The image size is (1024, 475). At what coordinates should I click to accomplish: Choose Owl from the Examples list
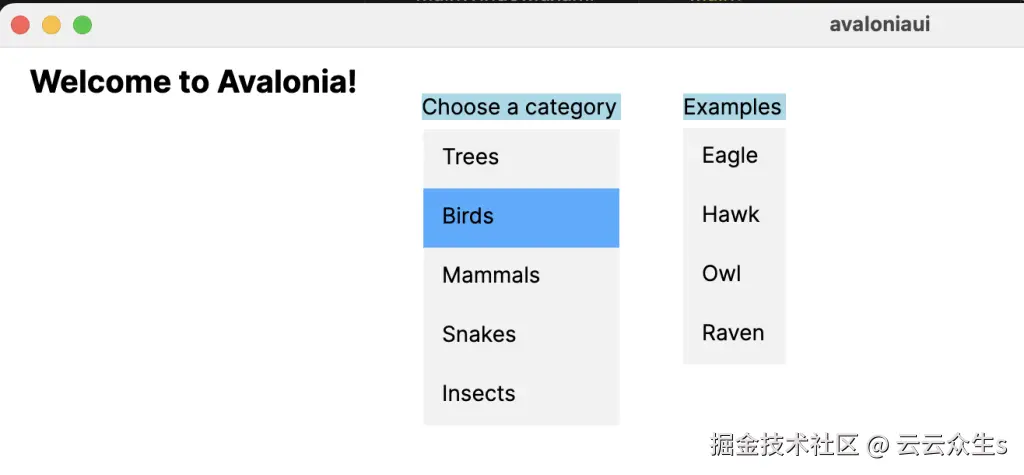point(733,274)
